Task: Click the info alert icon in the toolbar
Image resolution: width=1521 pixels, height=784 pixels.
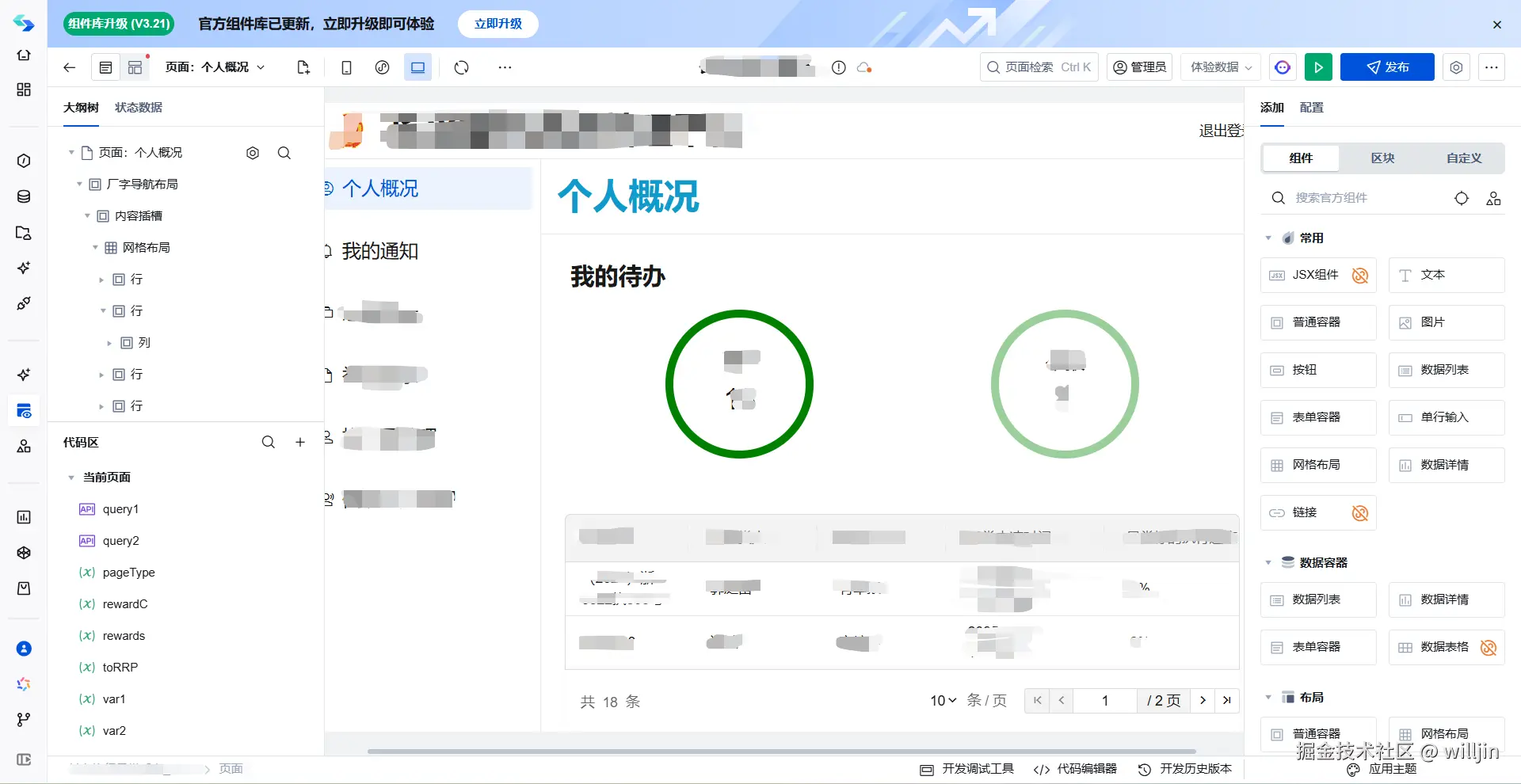Action: pos(839,67)
